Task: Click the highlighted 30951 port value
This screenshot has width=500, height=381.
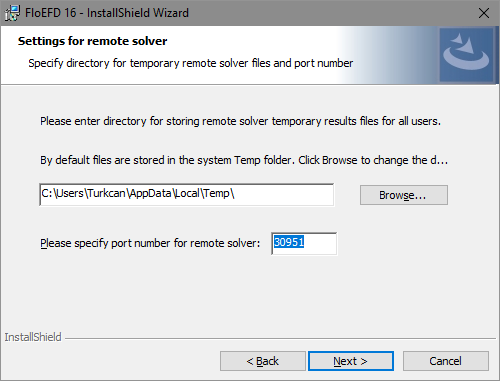Action: pos(289,242)
